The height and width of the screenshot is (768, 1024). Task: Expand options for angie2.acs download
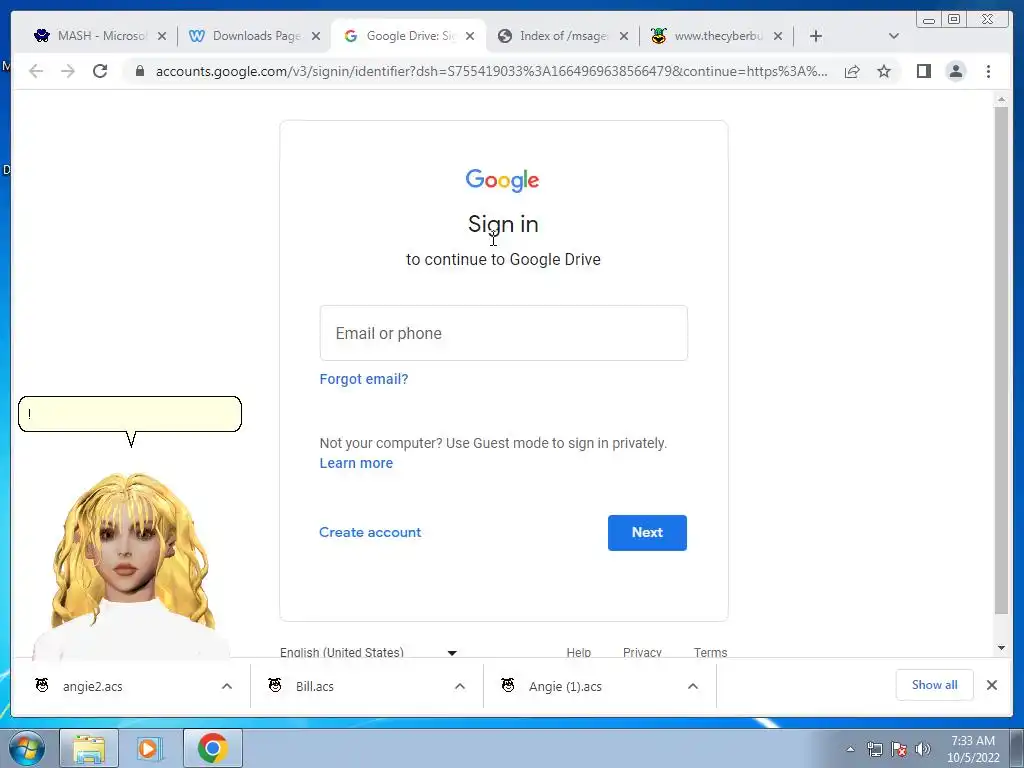227,686
